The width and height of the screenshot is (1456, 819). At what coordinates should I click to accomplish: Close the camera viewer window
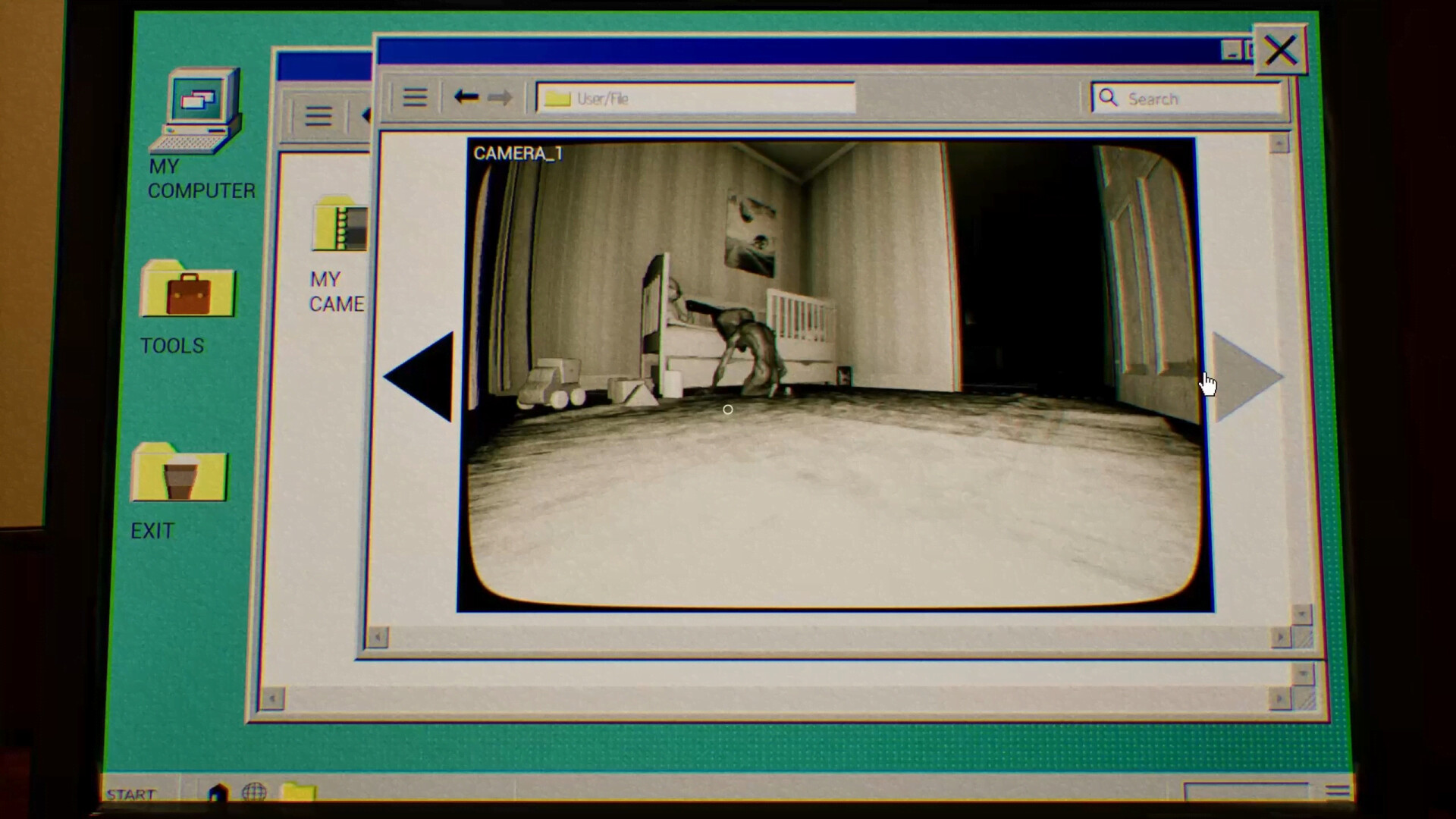pyautogui.click(x=1280, y=51)
